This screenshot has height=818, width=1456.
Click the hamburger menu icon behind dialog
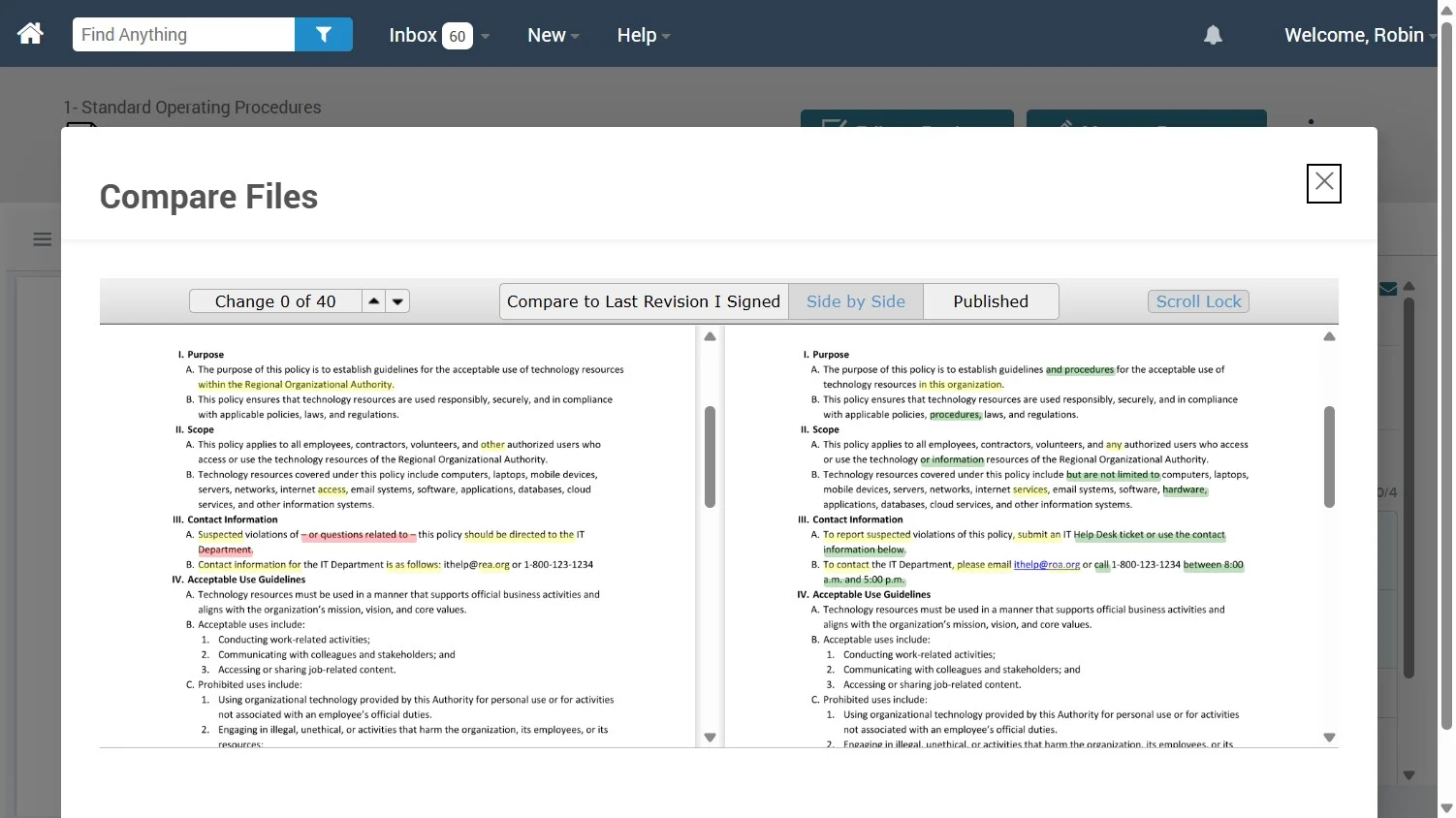(x=43, y=238)
